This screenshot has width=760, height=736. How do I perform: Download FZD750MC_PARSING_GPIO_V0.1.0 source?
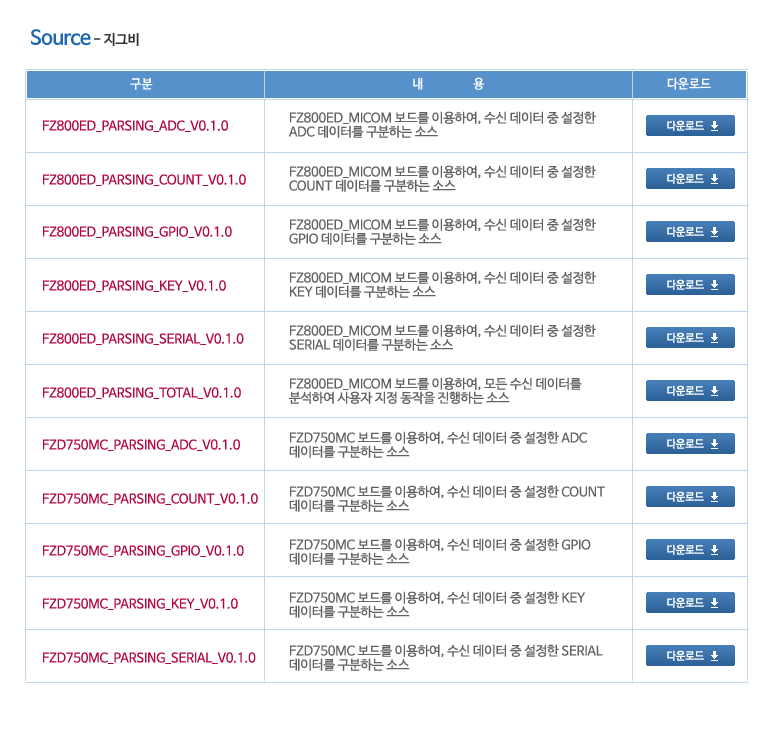pyautogui.click(x=690, y=549)
